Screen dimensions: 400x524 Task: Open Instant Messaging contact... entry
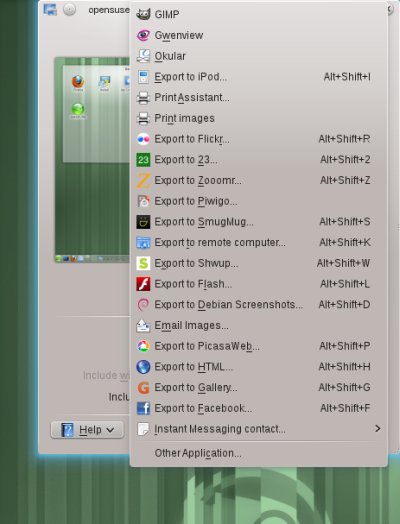pos(258,429)
